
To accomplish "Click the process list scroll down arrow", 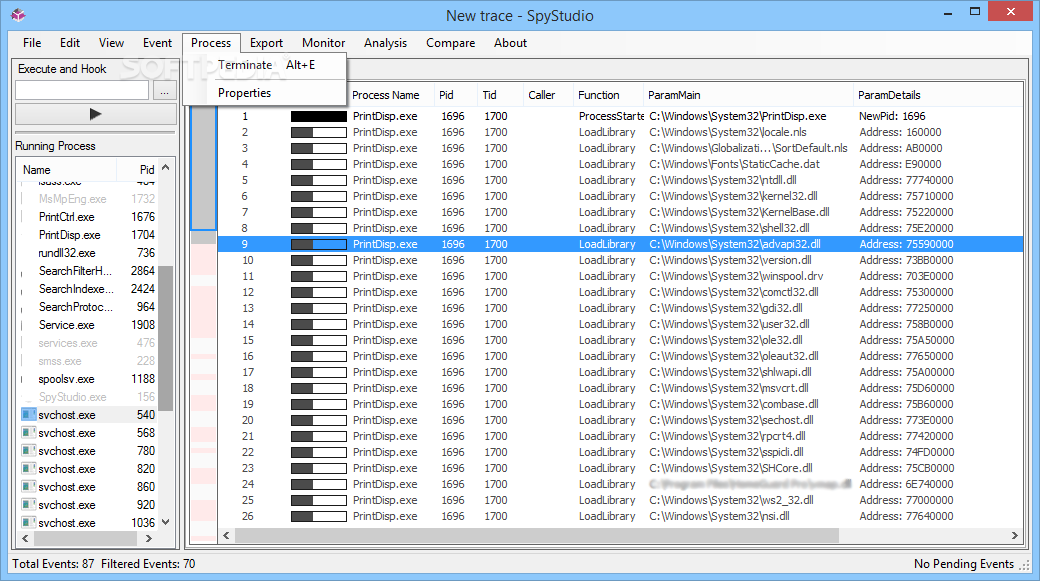I will pyautogui.click(x=166, y=523).
